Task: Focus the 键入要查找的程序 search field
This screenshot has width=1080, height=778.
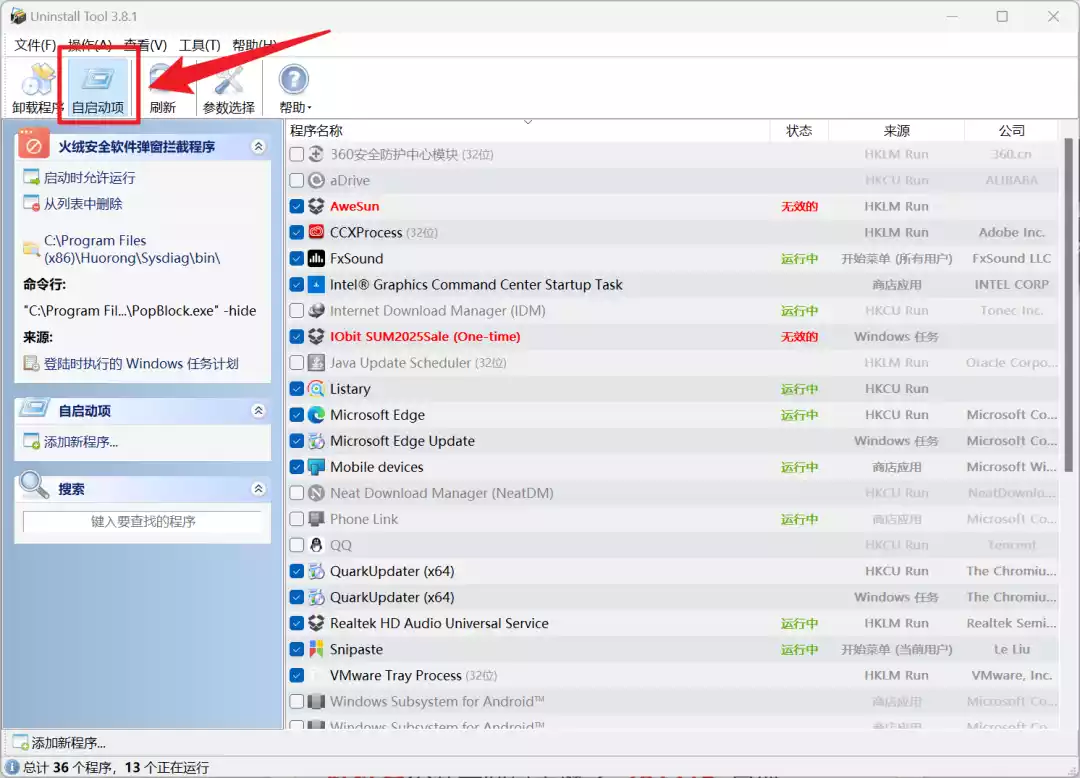Action: [143, 521]
